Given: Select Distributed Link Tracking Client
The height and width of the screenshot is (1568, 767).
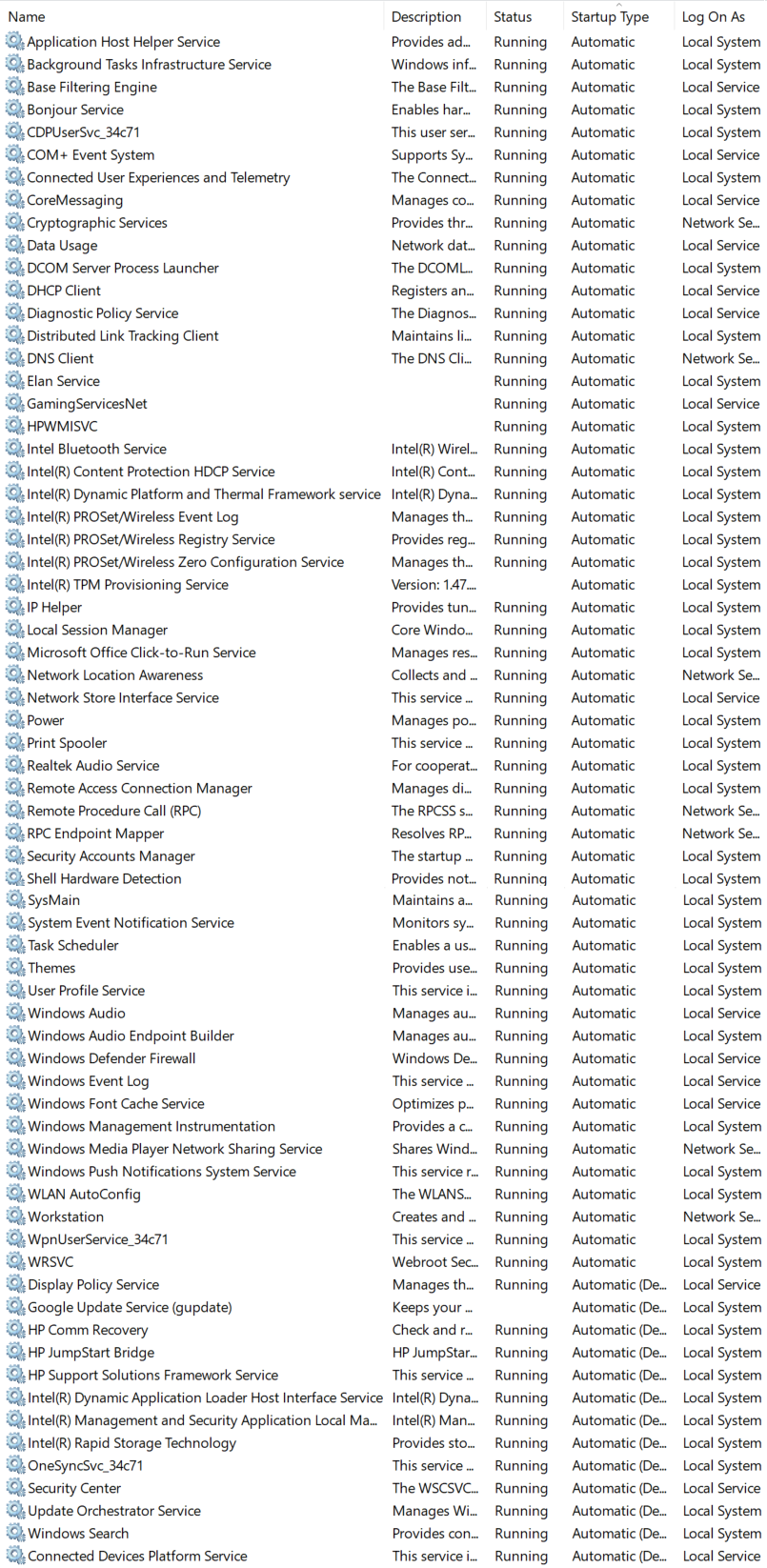Looking at the screenshot, I should [x=123, y=335].
